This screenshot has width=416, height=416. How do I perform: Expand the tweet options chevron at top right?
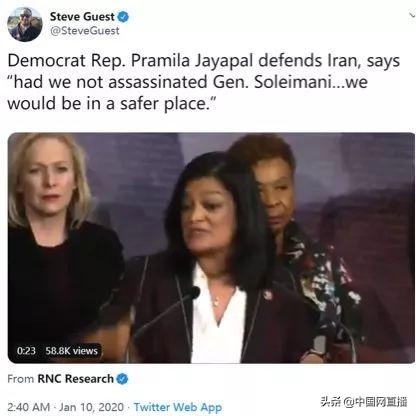412,14
